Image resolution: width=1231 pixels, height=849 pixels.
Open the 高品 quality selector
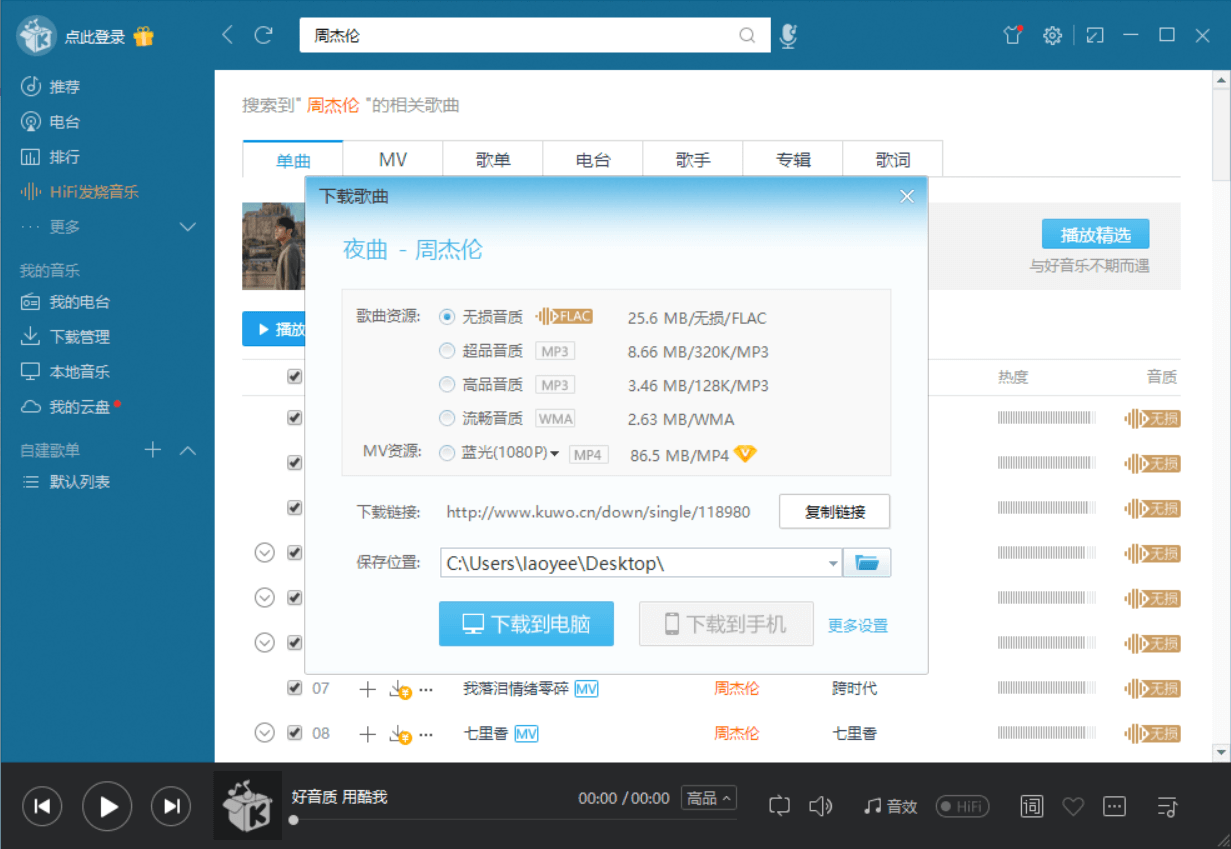click(x=709, y=798)
